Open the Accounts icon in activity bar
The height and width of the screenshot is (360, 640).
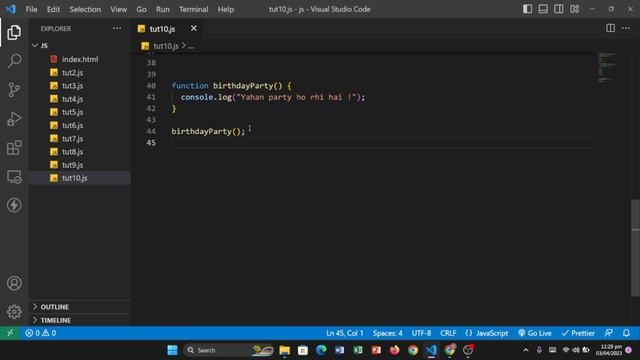(x=14, y=283)
